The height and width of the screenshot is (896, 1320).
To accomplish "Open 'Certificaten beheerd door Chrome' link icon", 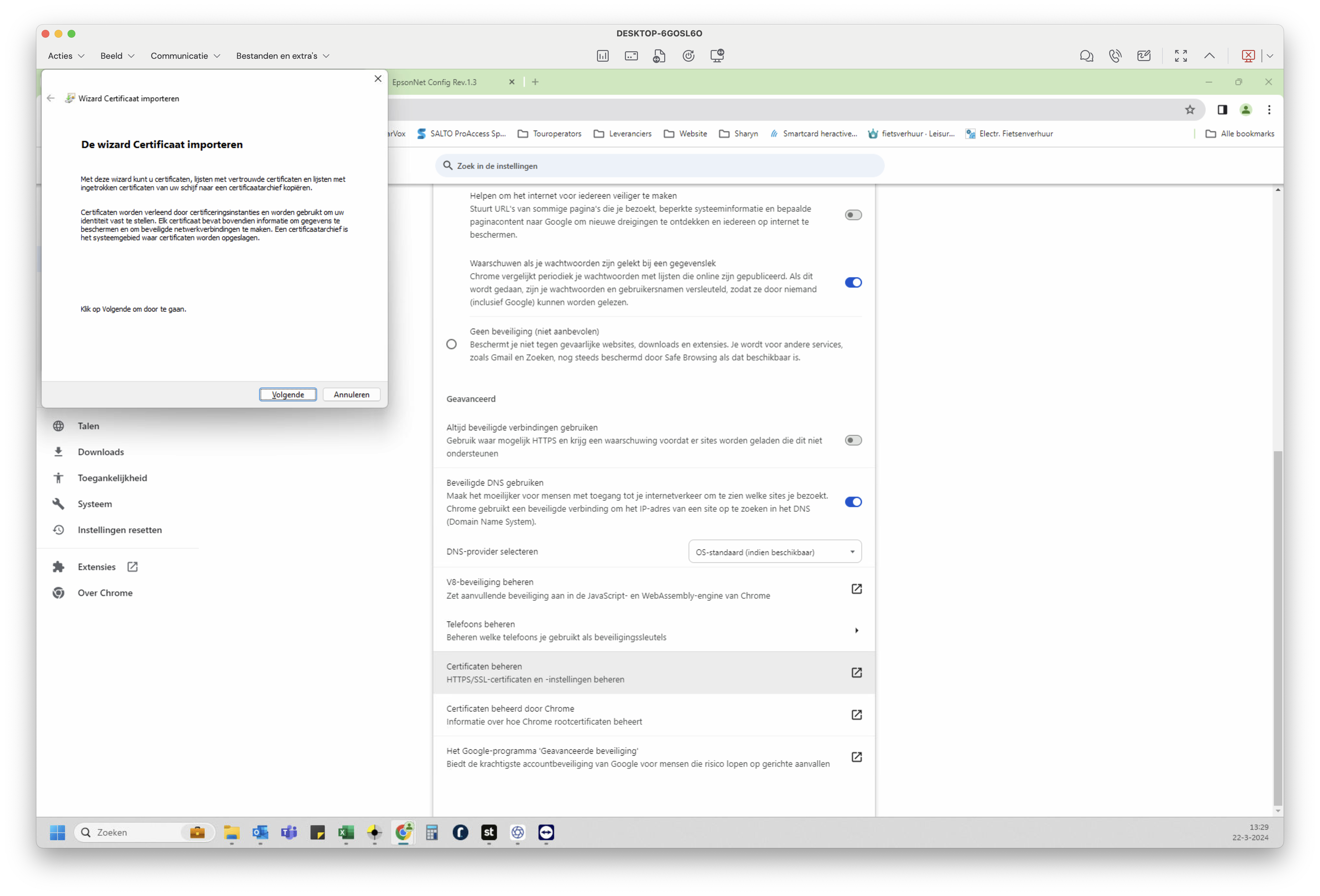I will 857,715.
